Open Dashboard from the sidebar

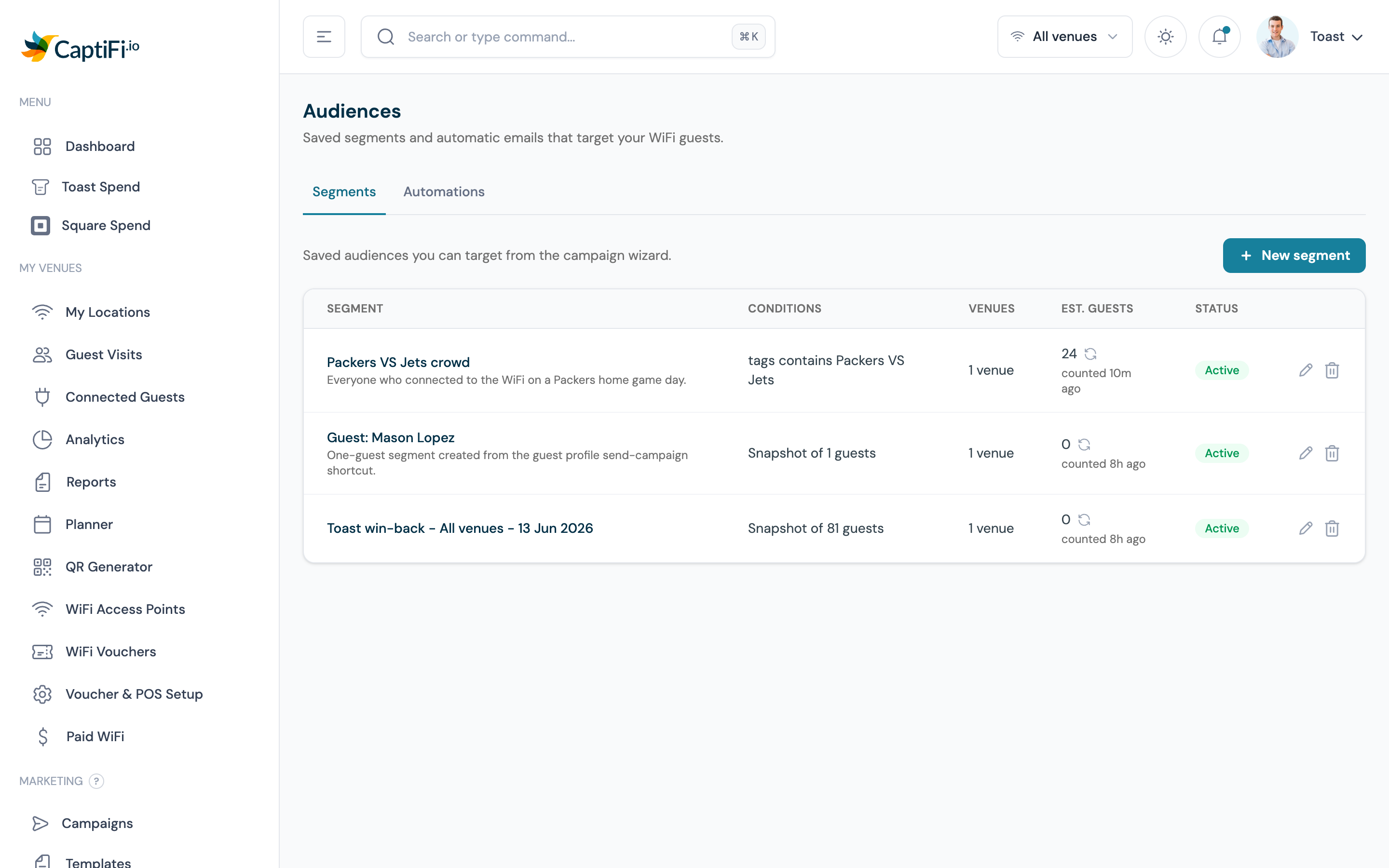point(100,147)
